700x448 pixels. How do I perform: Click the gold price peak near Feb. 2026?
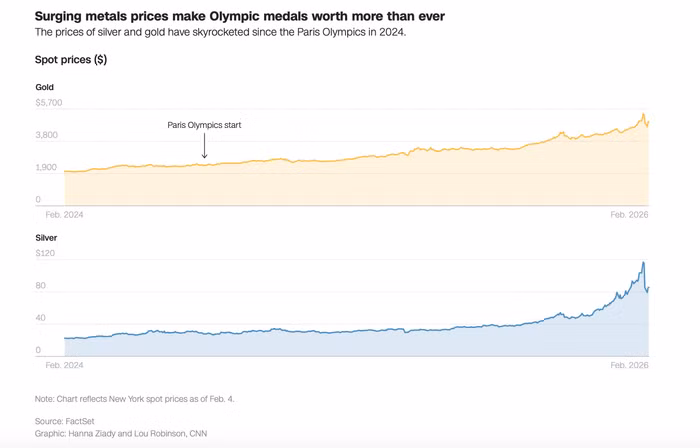coord(643,115)
